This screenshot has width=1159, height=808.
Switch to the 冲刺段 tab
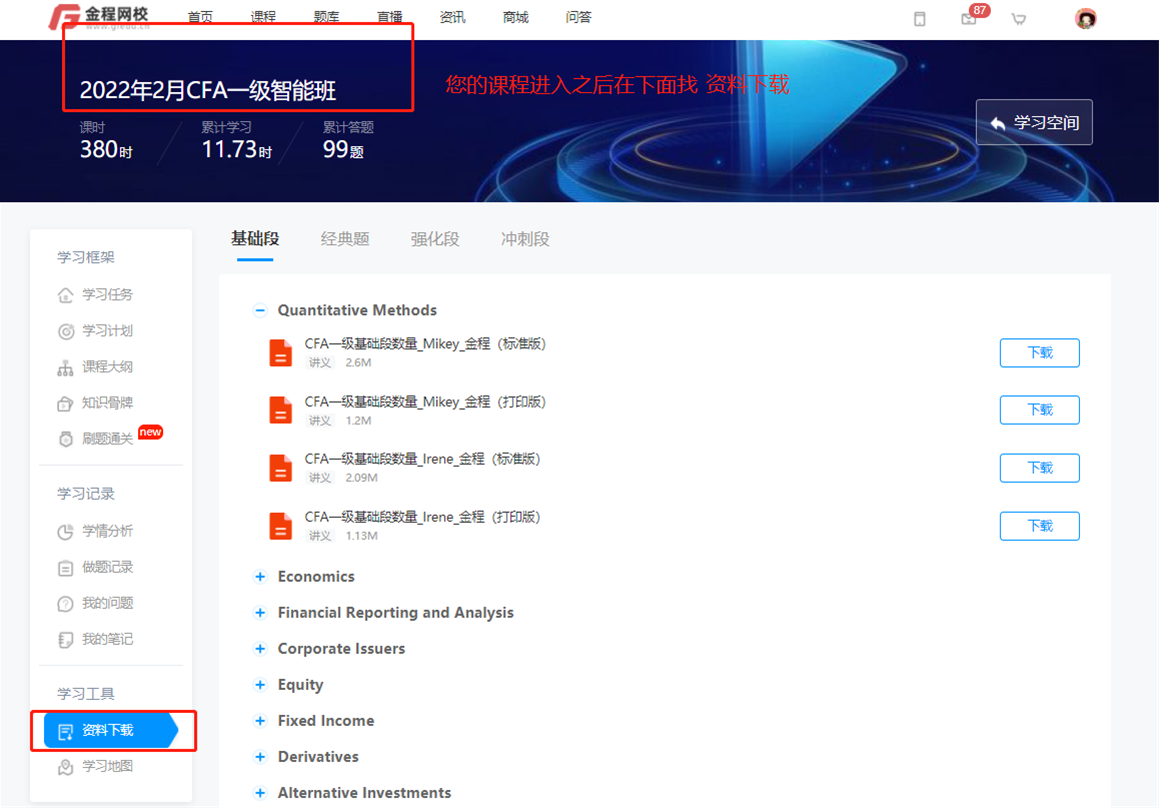(525, 239)
